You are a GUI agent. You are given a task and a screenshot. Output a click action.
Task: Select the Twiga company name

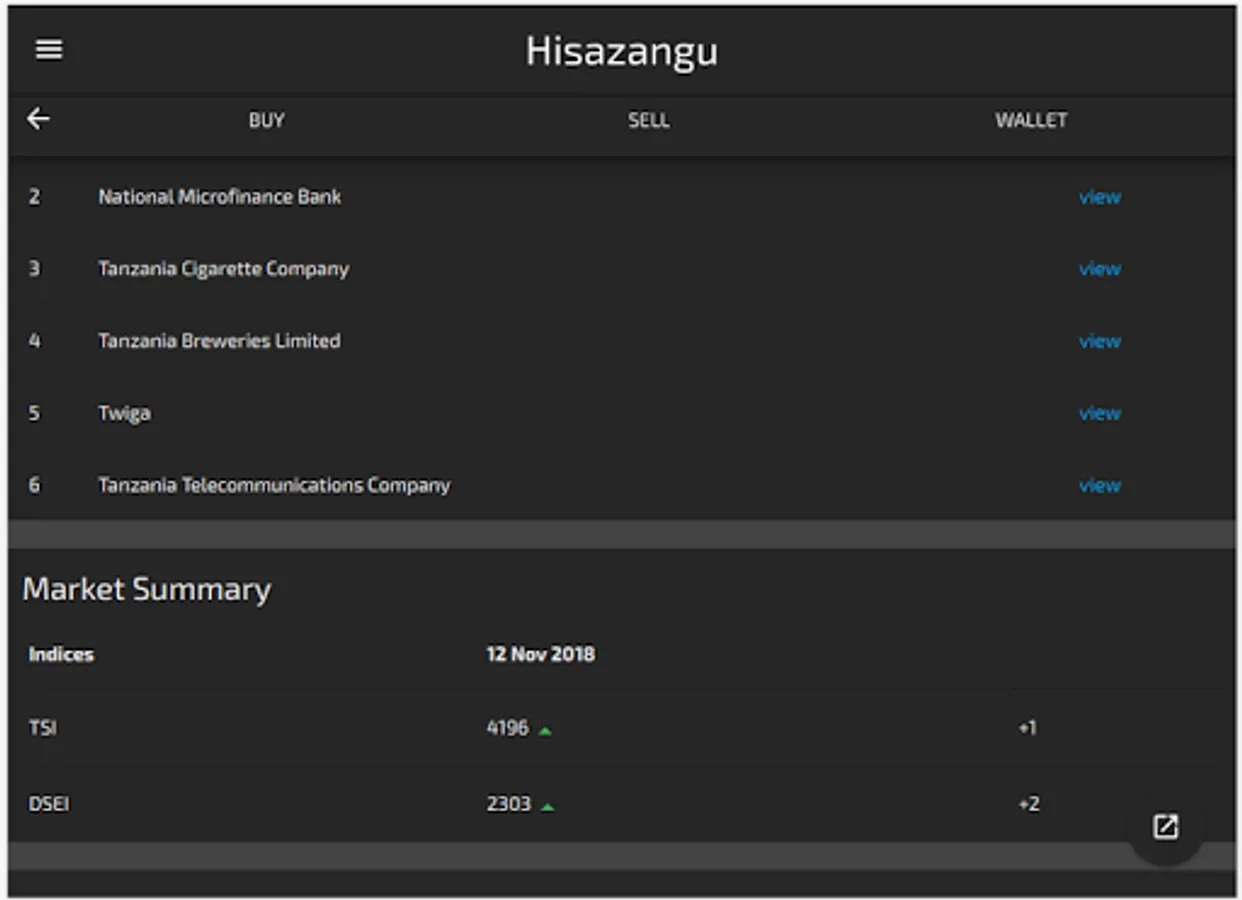124,413
